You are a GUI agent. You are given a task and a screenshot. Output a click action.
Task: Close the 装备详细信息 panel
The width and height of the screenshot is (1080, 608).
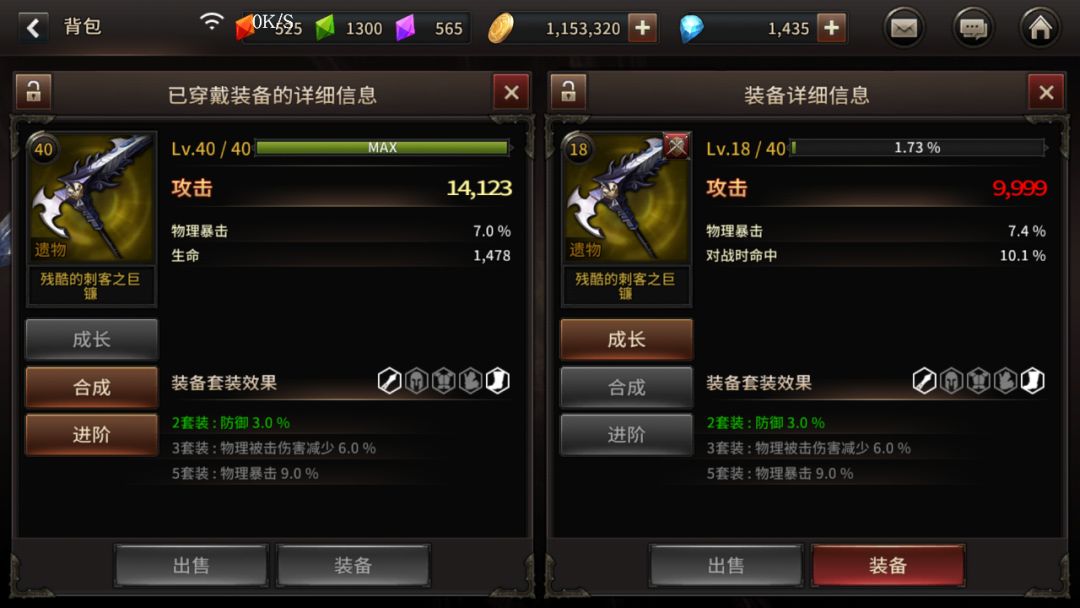click(x=1046, y=92)
